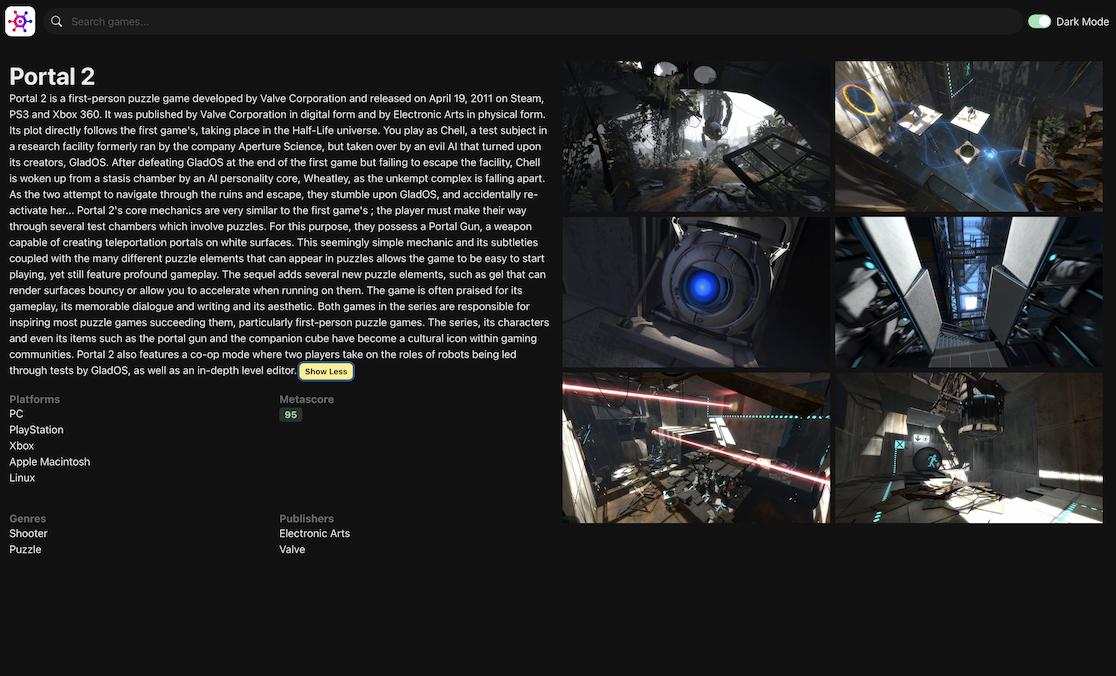Click the search magnifier icon
Image resolution: width=1116 pixels, height=676 pixels.
click(56, 21)
